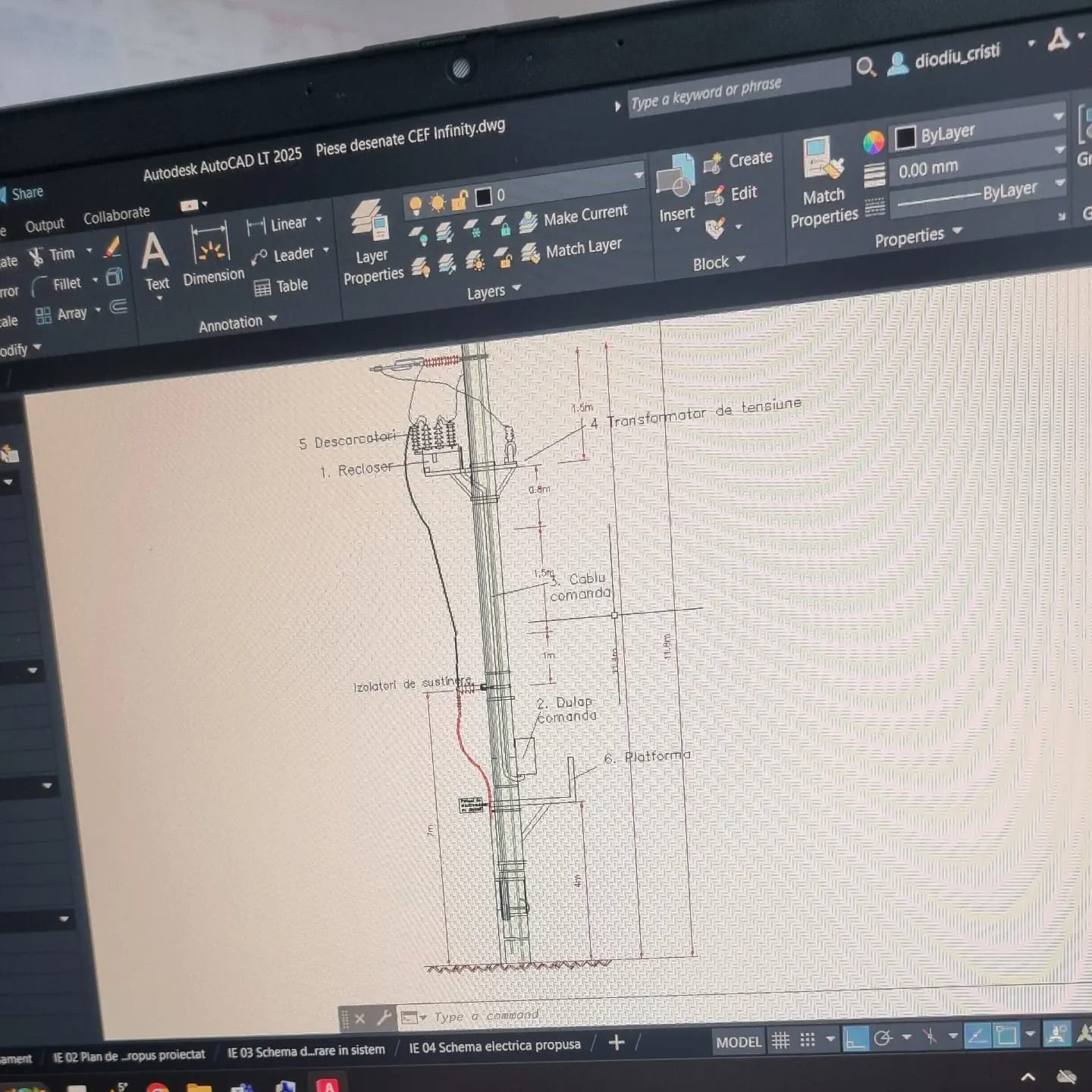Select the Array tool

coord(61,315)
